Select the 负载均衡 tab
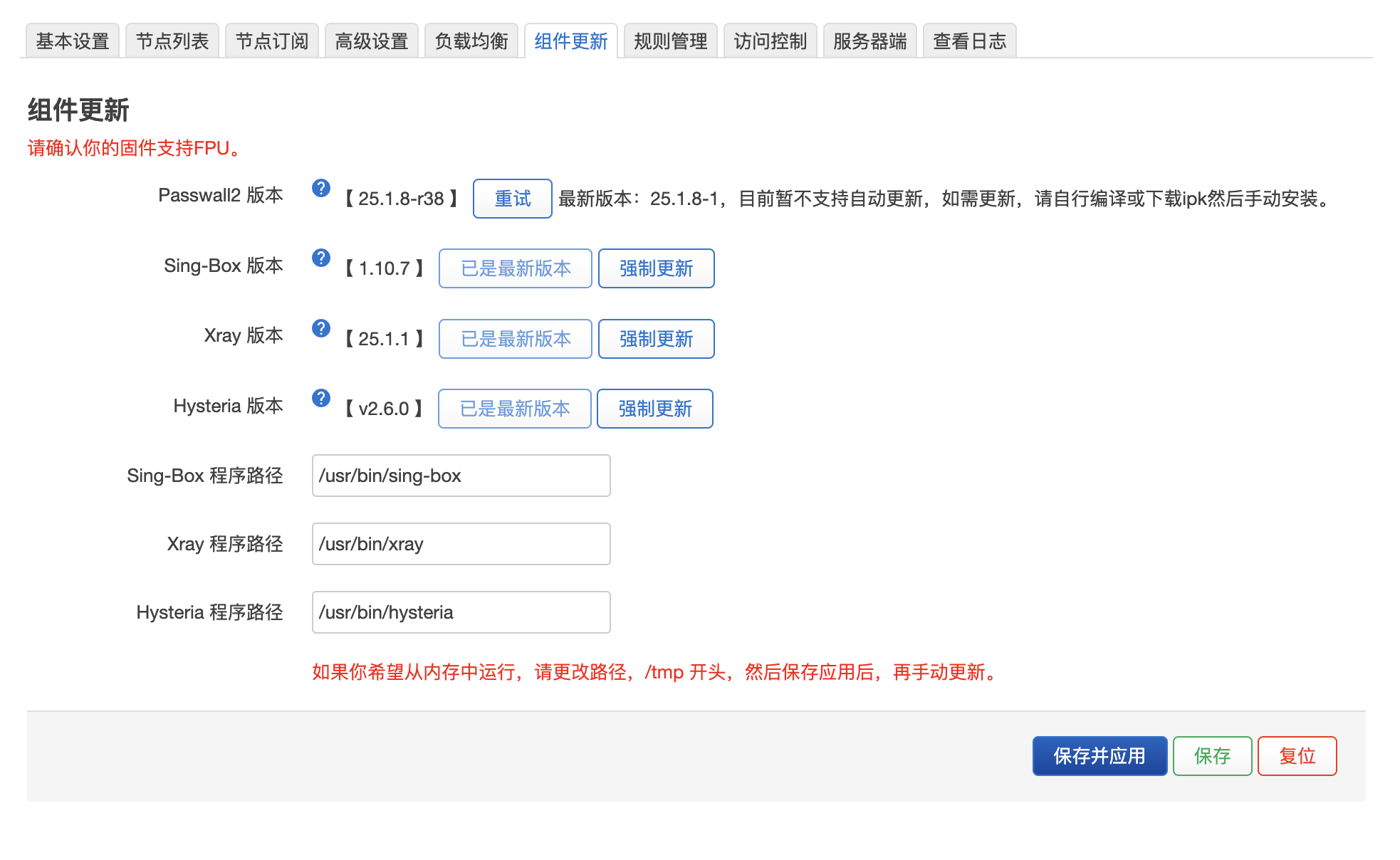Viewport: 1400px width, 860px height. point(471,41)
